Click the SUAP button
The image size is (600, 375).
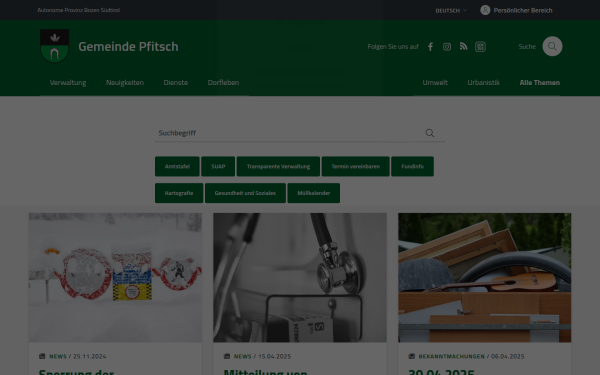click(218, 166)
